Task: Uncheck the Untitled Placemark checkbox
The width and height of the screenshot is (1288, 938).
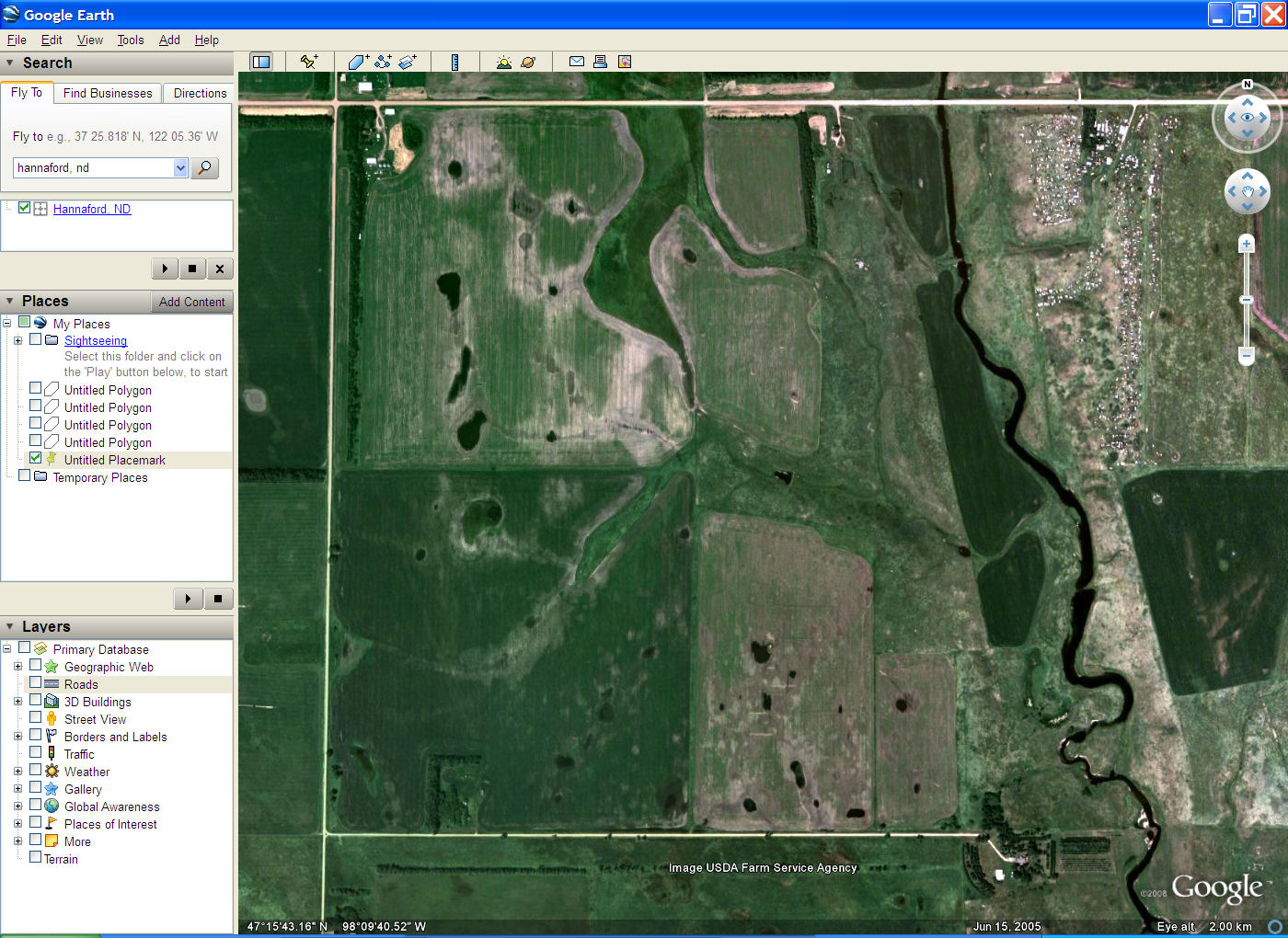Action: [35, 458]
